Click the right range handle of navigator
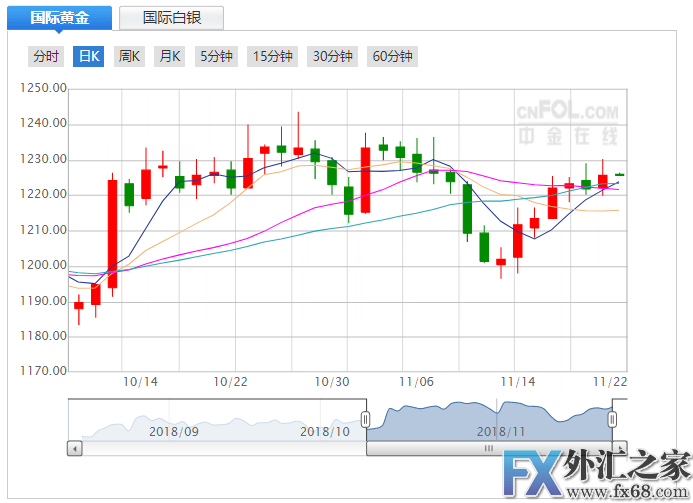 613,419
